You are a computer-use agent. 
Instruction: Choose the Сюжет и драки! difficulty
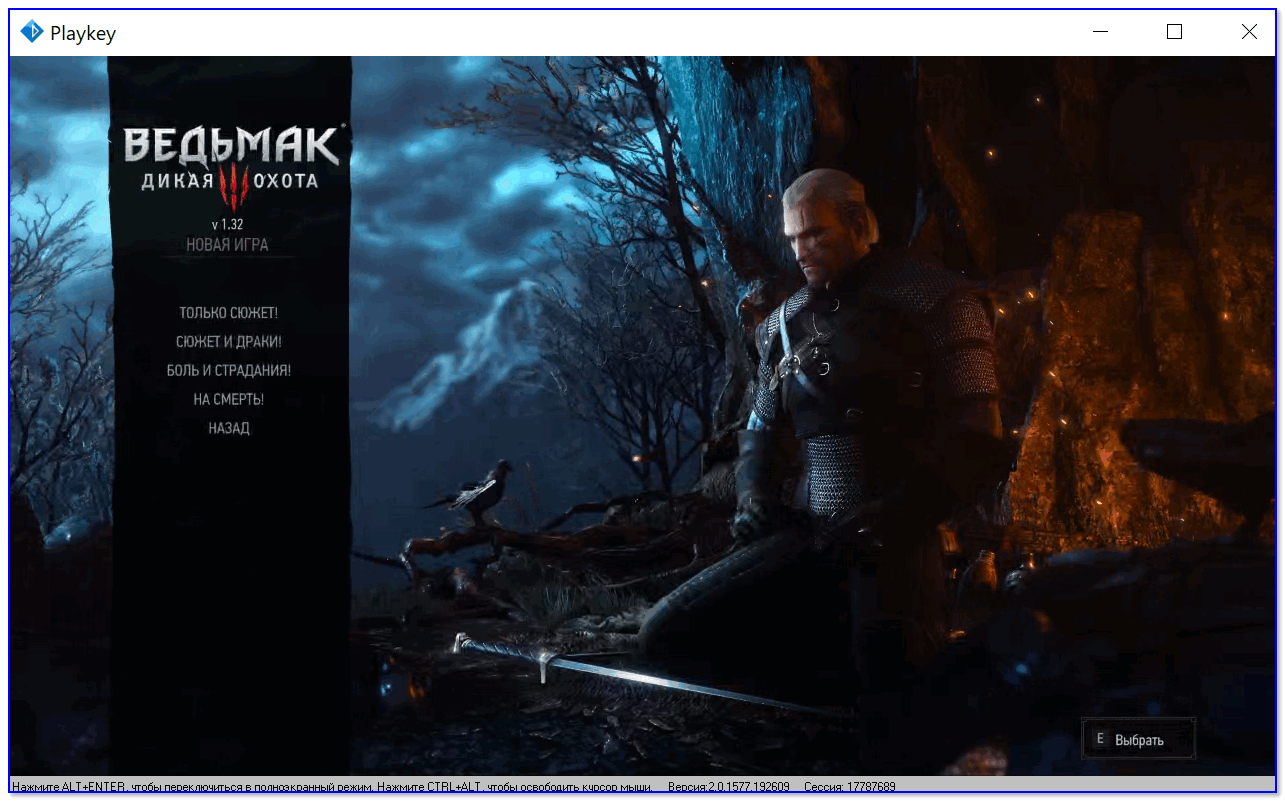228,342
